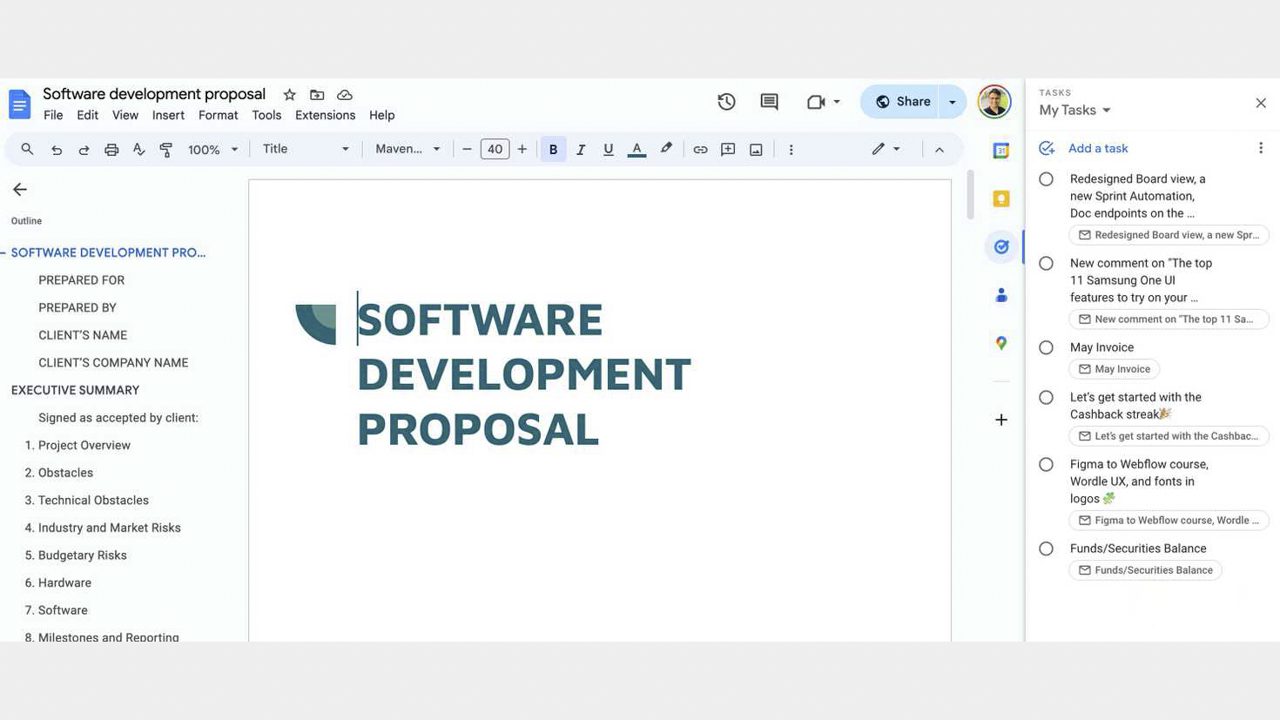Image resolution: width=1280 pixels, height=720 pixels.
Task: Open Google Keep side panel
Action: 1001,198
